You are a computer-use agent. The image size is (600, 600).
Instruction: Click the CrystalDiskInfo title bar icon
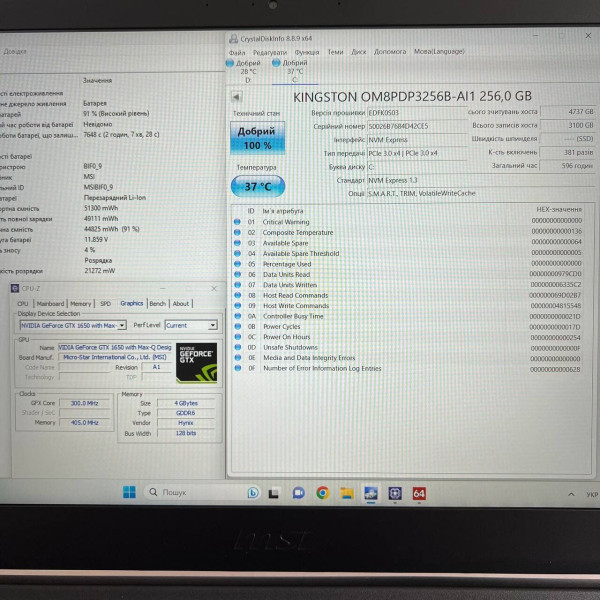click(x=233, y=39)
